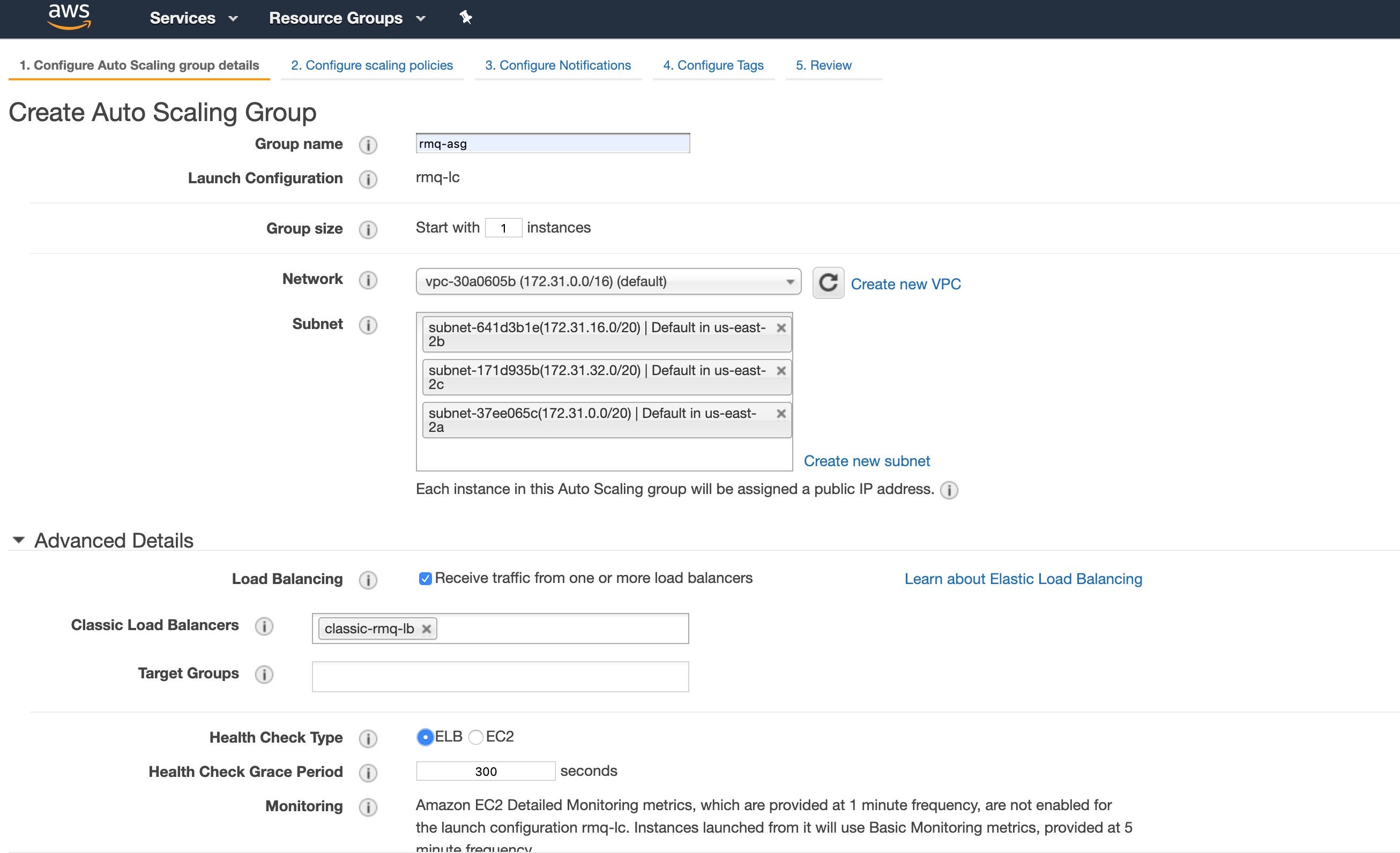The width and height of the screenshot is (1400, 853).
Task: Open the Group name info icon
Action: [x=368, y=145]
